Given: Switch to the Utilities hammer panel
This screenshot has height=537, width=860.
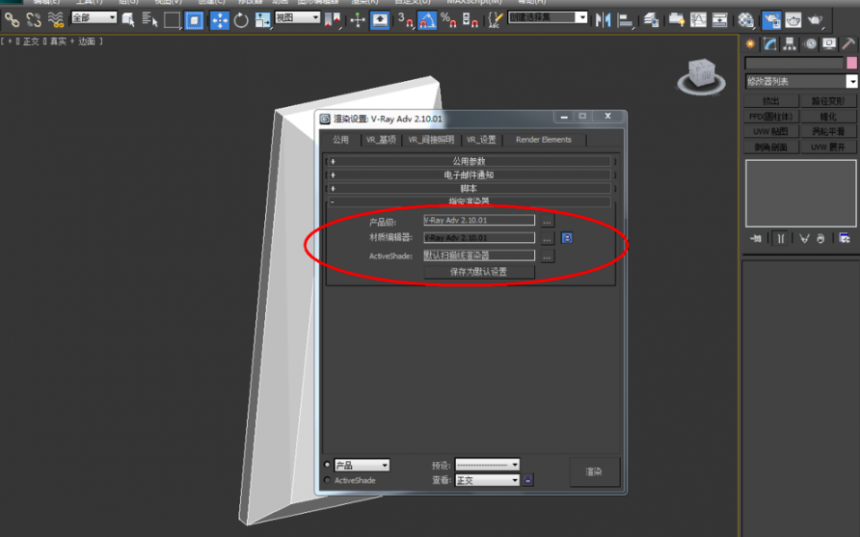Looking at the screenshot, I should tap(848, 44).
